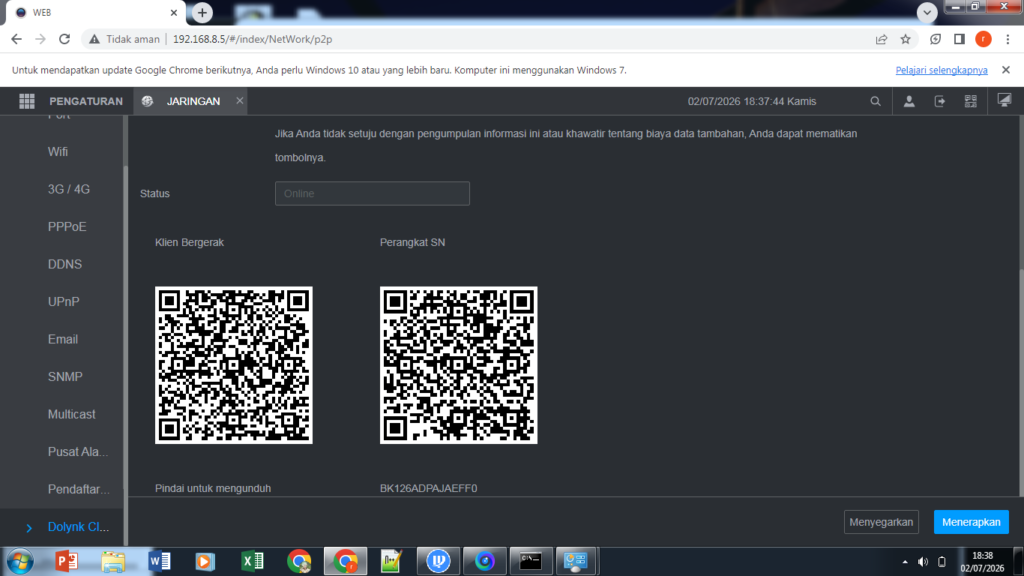Image resolution: width=1024 pixels, height=576 pixels.
Task: Switch to the JARINGAN tab
Action: (x=193, y=101)
